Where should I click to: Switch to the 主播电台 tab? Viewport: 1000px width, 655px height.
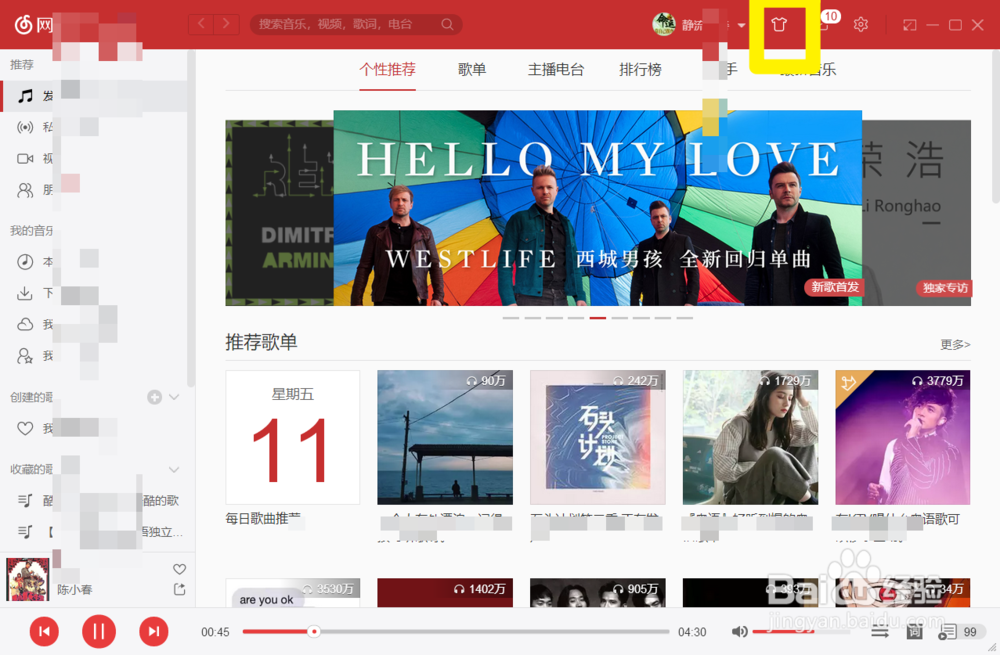tap(556, 70)
